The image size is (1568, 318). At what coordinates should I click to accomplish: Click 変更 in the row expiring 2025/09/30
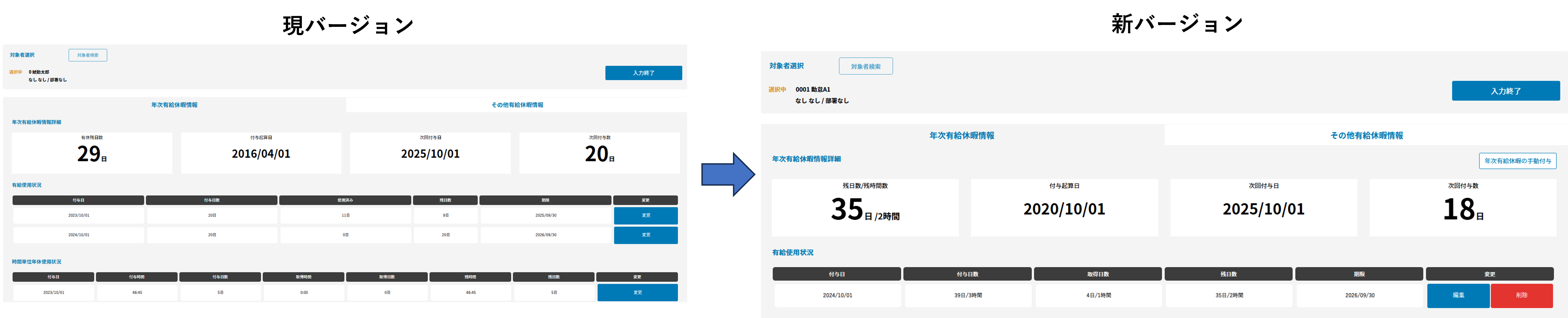tap(645, 215)
